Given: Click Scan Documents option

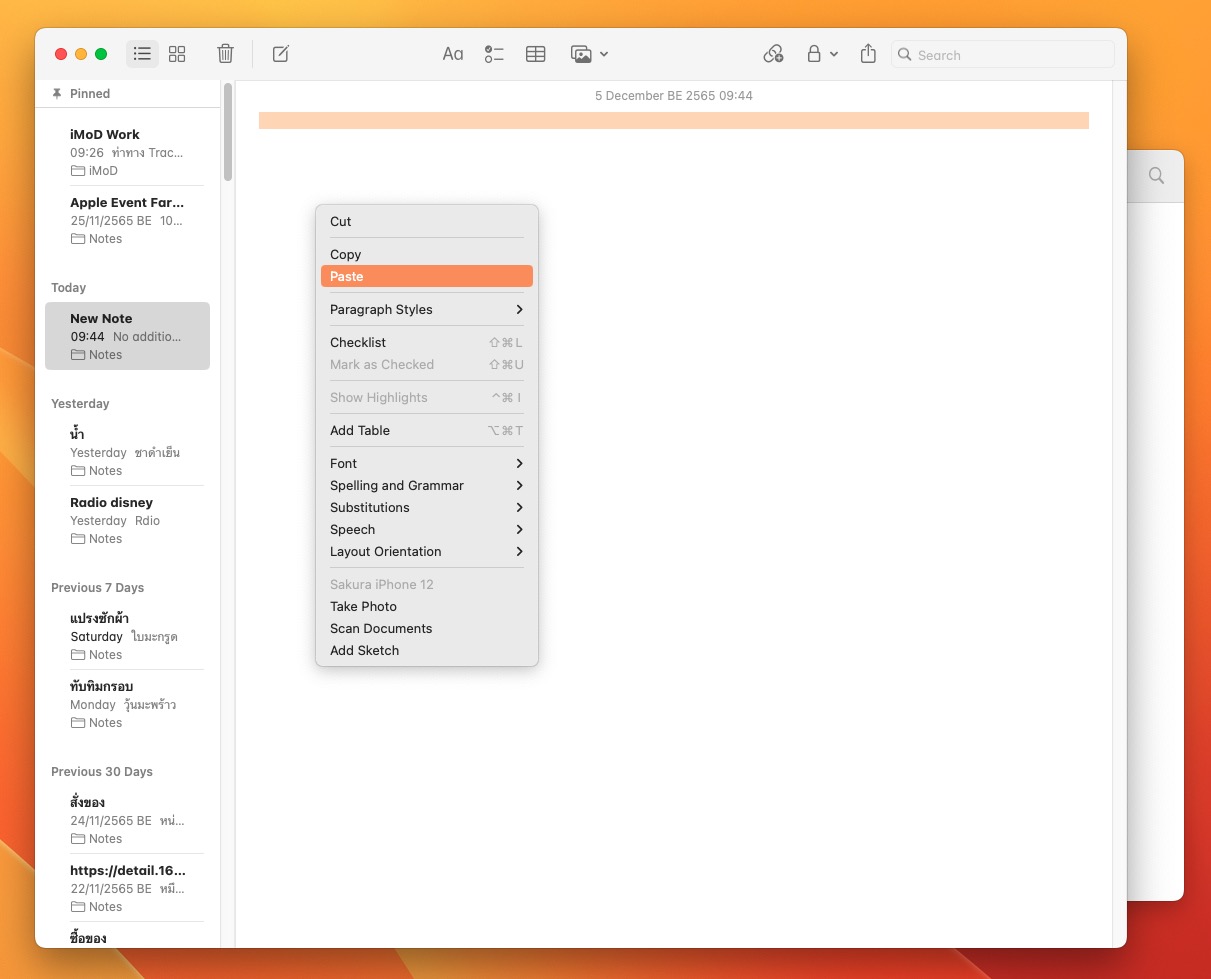Looking at the screenshot, I should pos(381,628).
